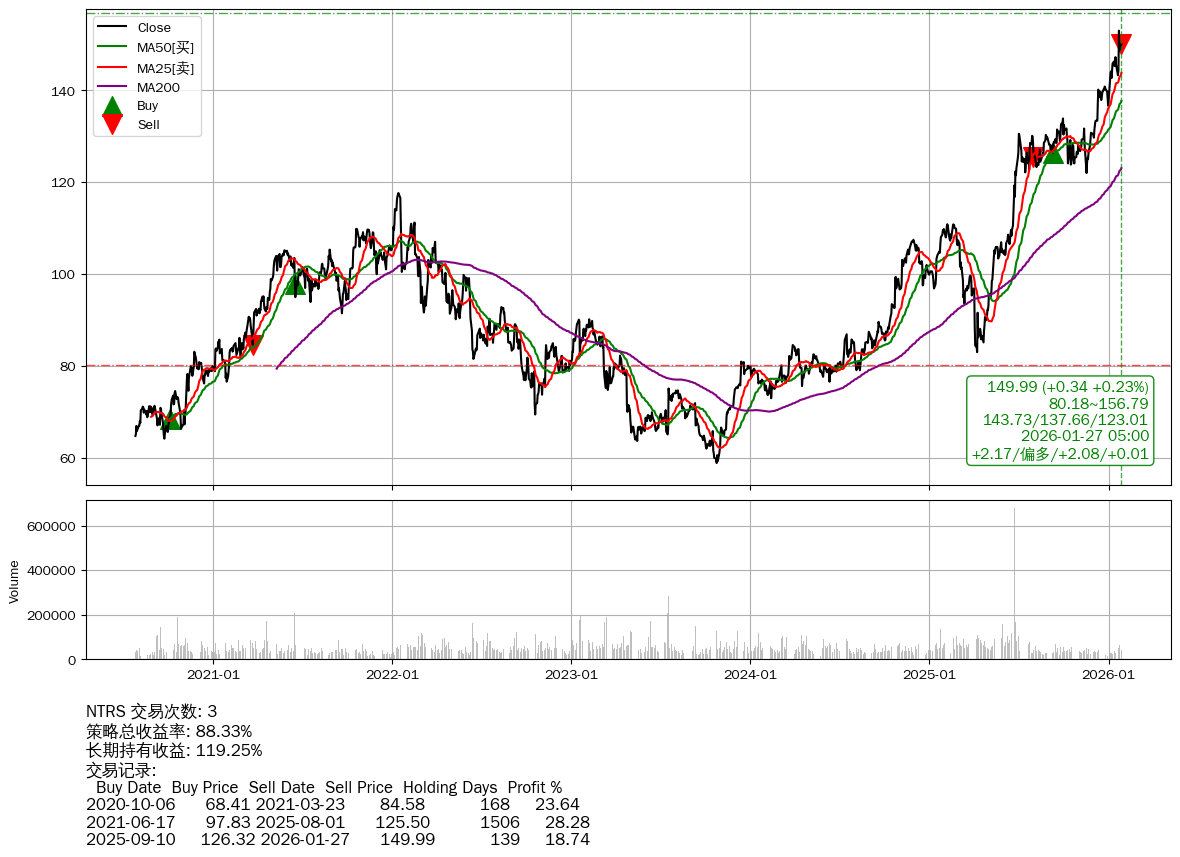Click the 策略总收益率 88.33% text line
Image resolution: width=1180 pixels, height=857 pixels.
coord(169,731)
